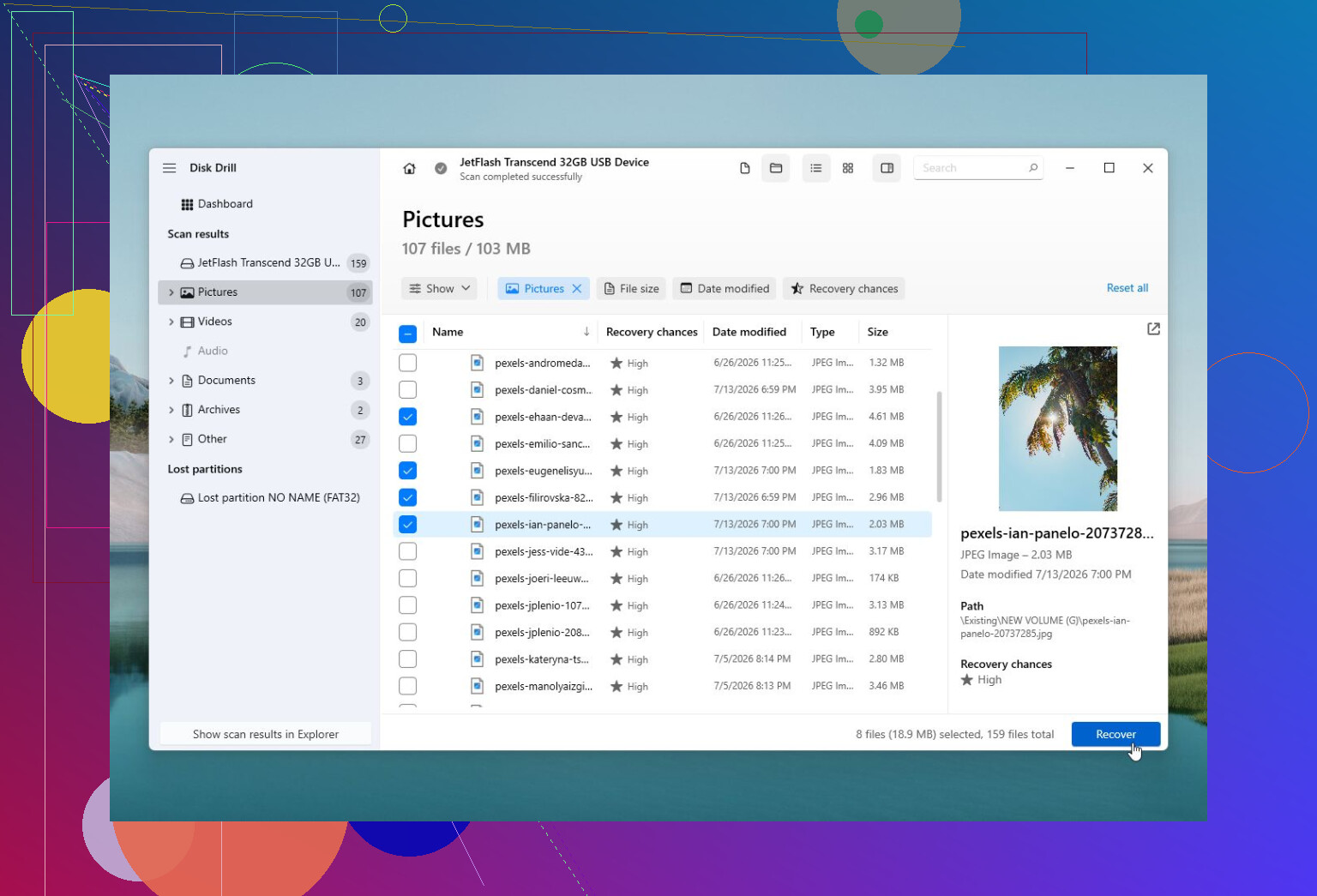Image resolution: width=1317 pixels, height=896 pixels.
Task: Expand the Videos tree item
Action: click(x=171, y=322)
